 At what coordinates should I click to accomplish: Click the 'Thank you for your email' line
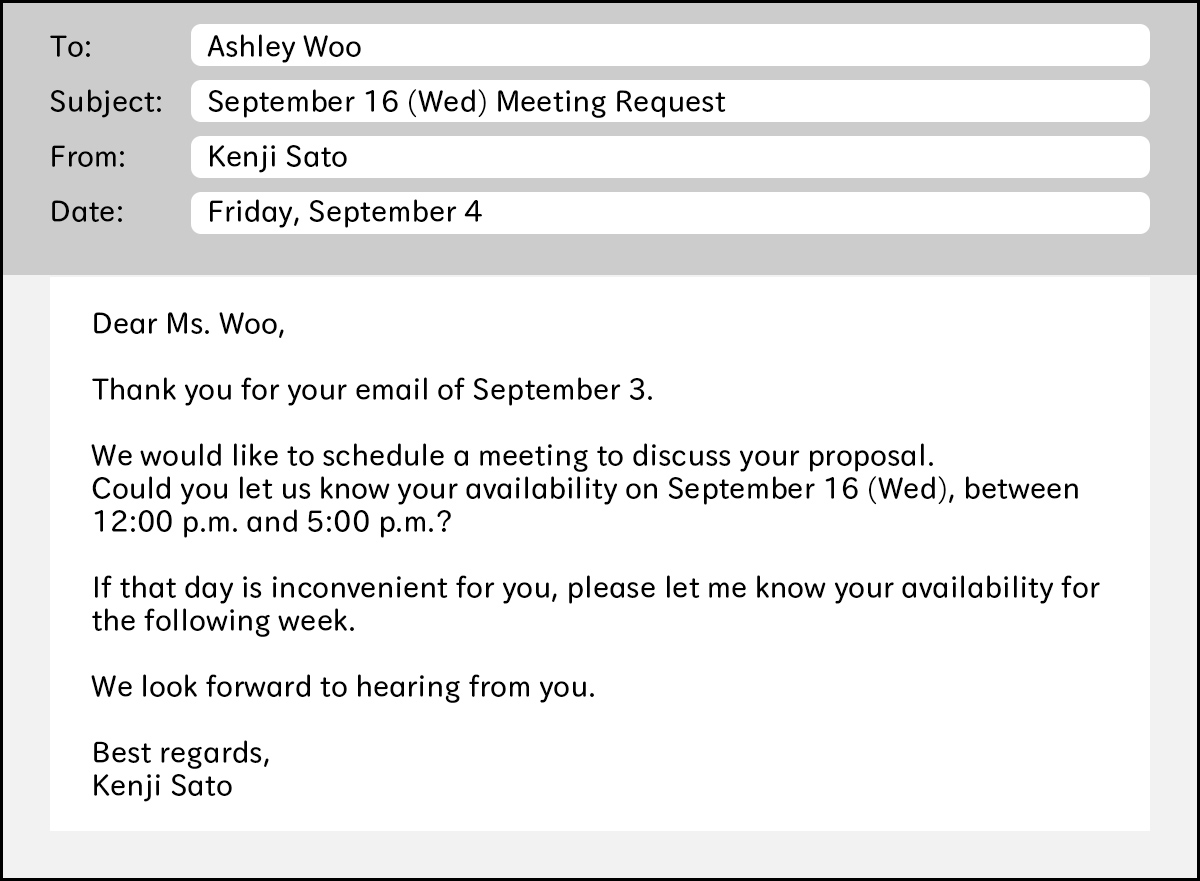(372, 389)
